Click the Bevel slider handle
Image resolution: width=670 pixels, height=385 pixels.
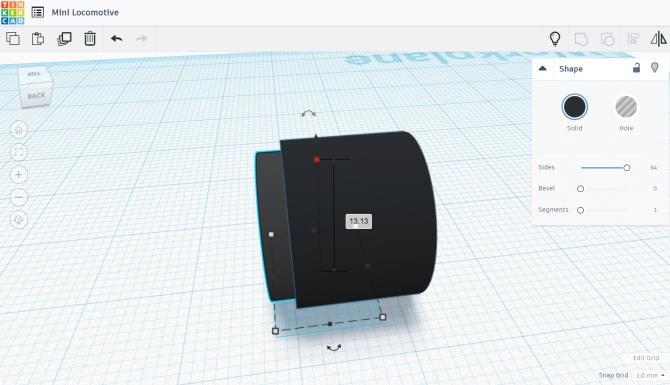tap(580, 189)
